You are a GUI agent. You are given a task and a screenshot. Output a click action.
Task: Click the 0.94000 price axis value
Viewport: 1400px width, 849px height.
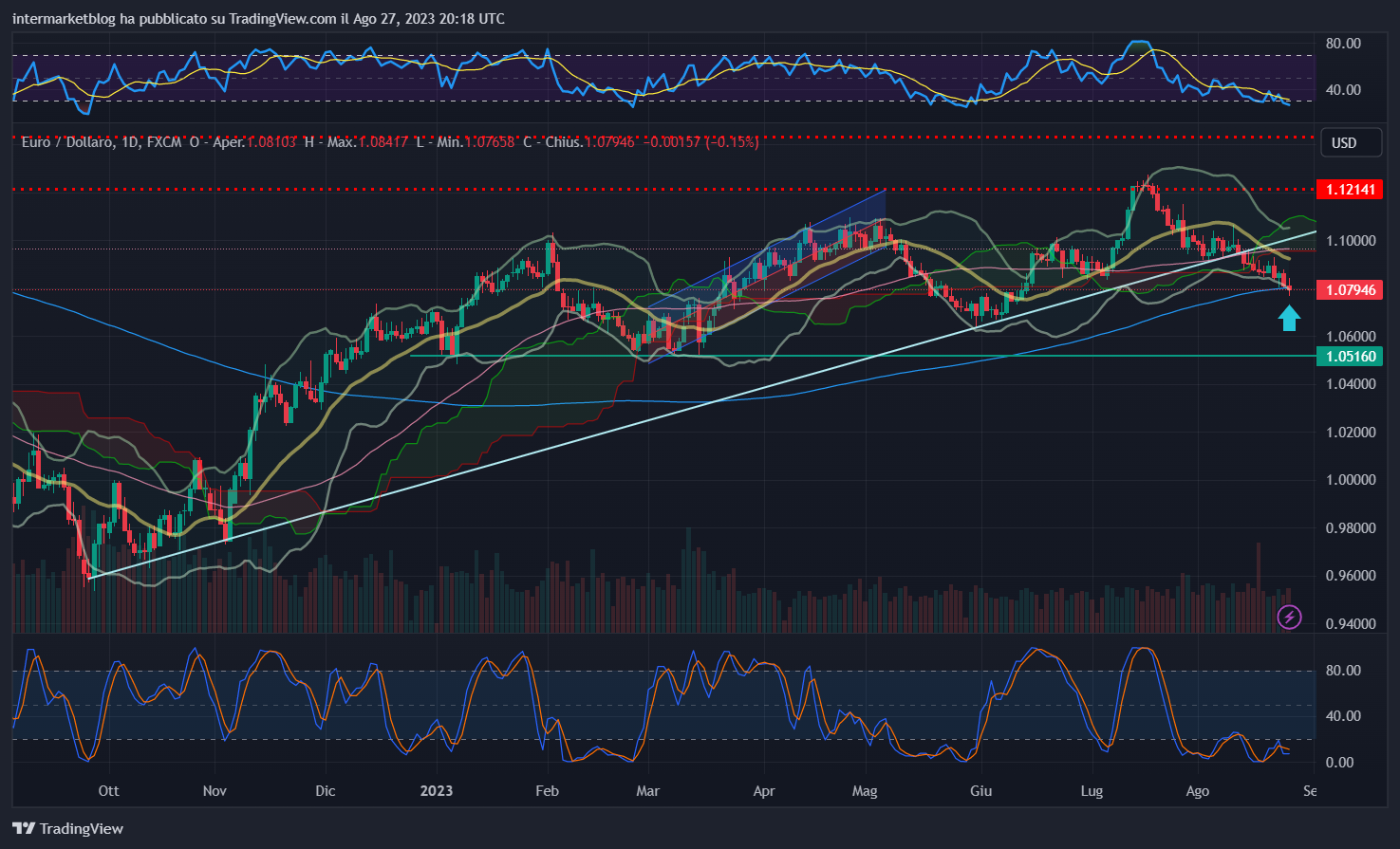click(1351, 623)
